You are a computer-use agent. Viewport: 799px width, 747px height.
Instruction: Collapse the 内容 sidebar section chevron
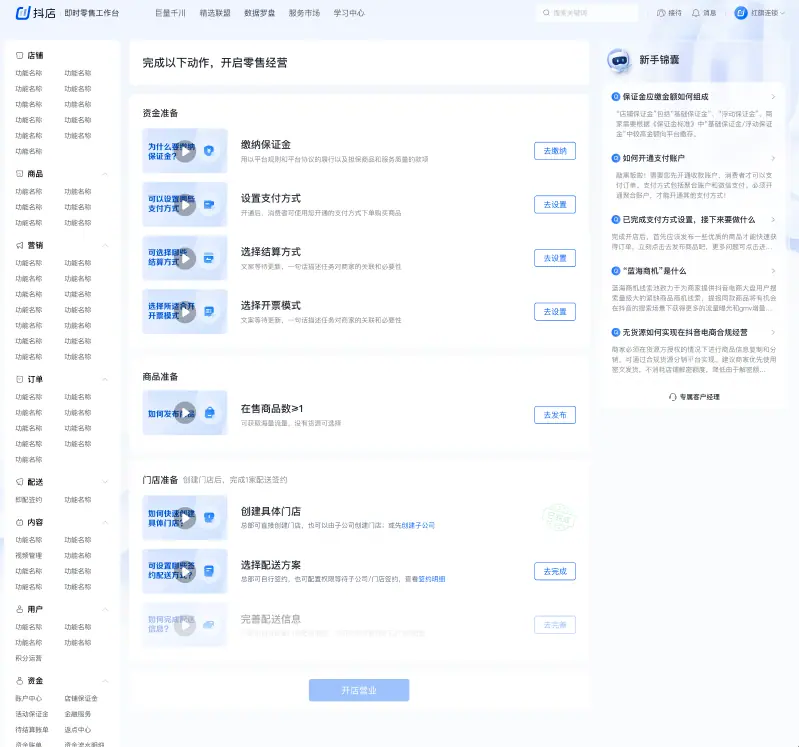pos(105,522)
